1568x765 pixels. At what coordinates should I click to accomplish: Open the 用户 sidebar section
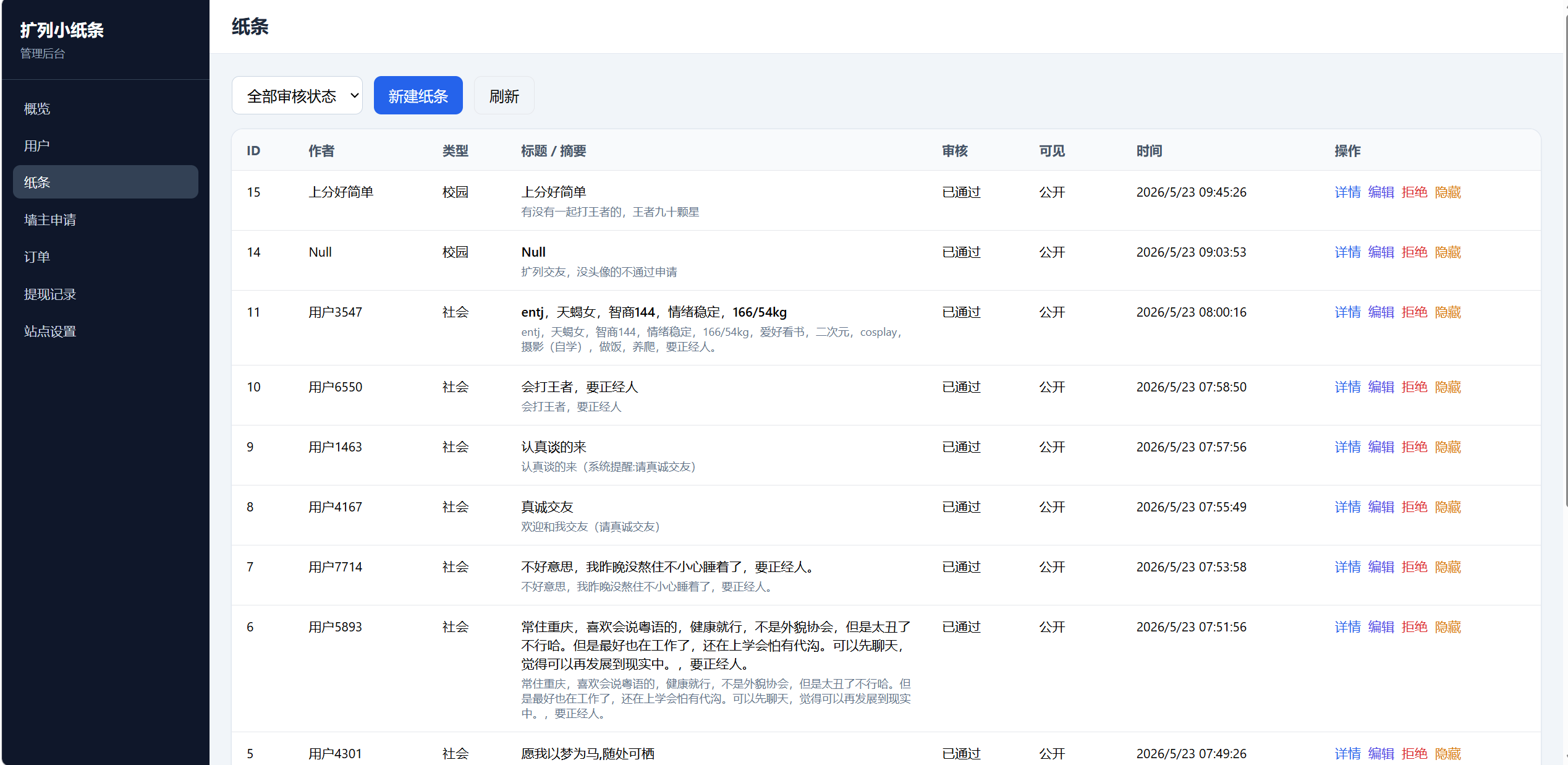(x=105, y=146)
